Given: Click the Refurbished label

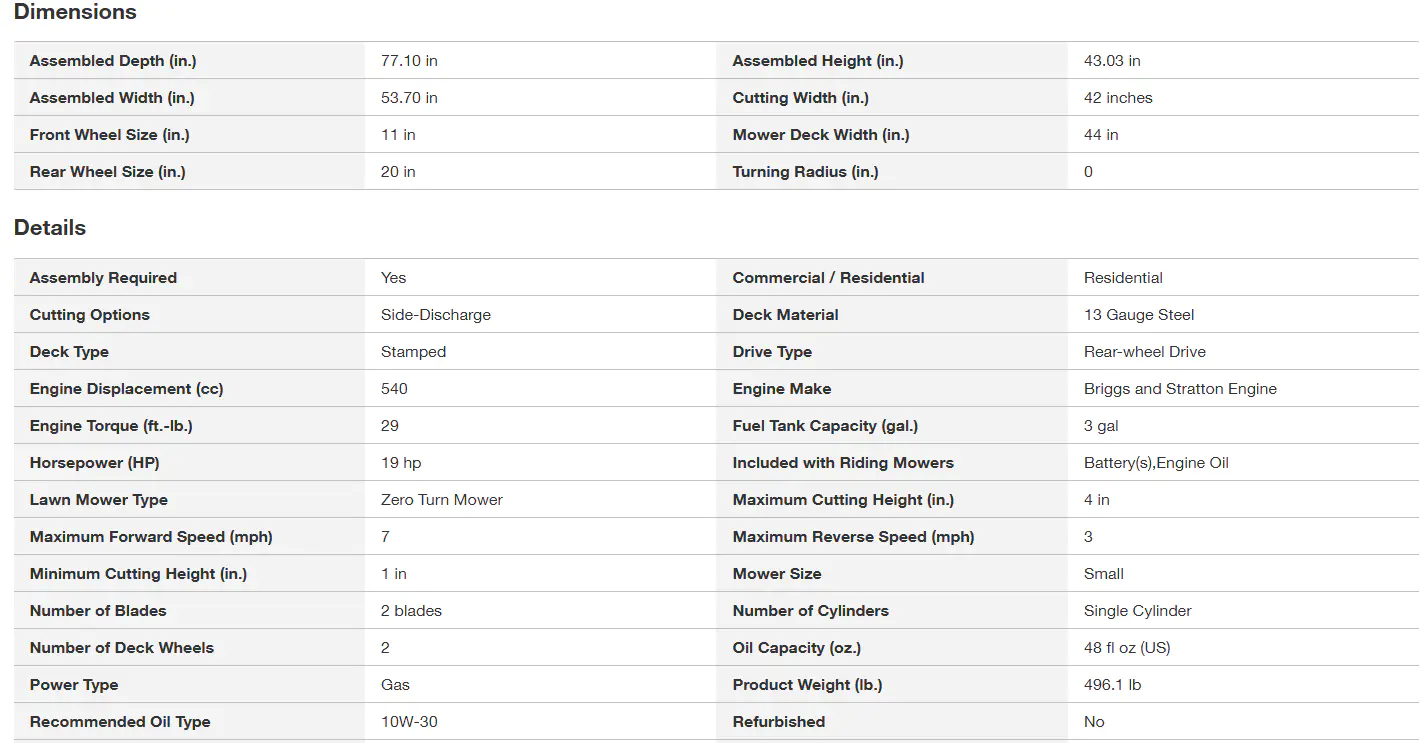Looking at the screenshot, I should [778, 722].
